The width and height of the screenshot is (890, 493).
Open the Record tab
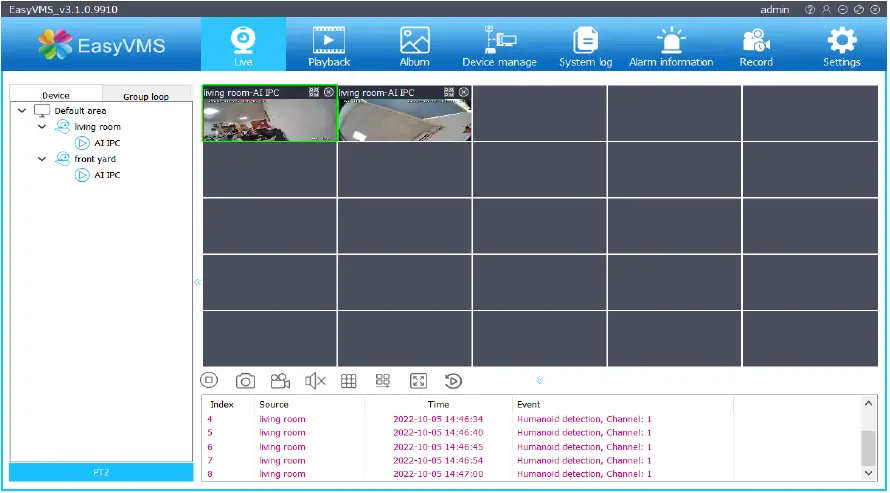(756, 45)
